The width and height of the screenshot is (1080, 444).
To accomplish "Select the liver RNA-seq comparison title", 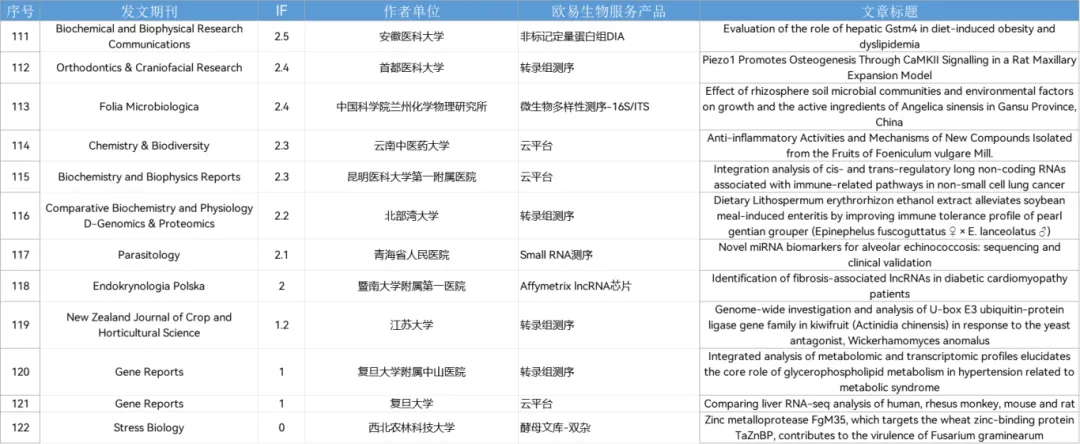I will pos(889,404).
